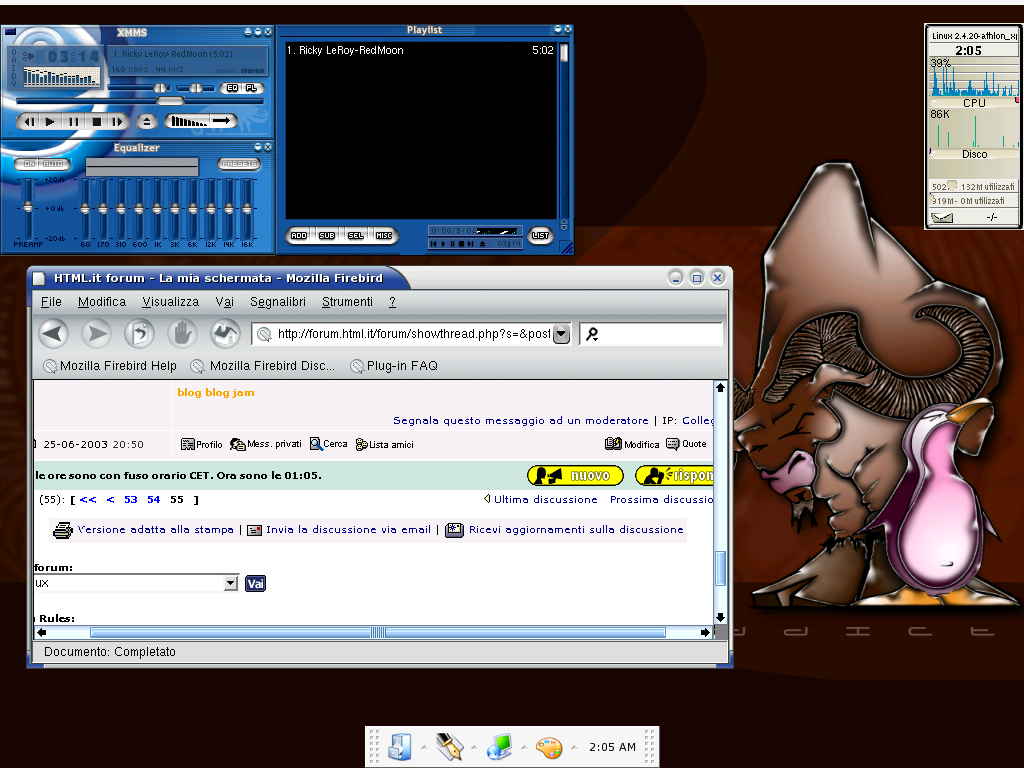Click the 60 Hz equalizer band slider
1024x768 pixels.
point(85,208)
